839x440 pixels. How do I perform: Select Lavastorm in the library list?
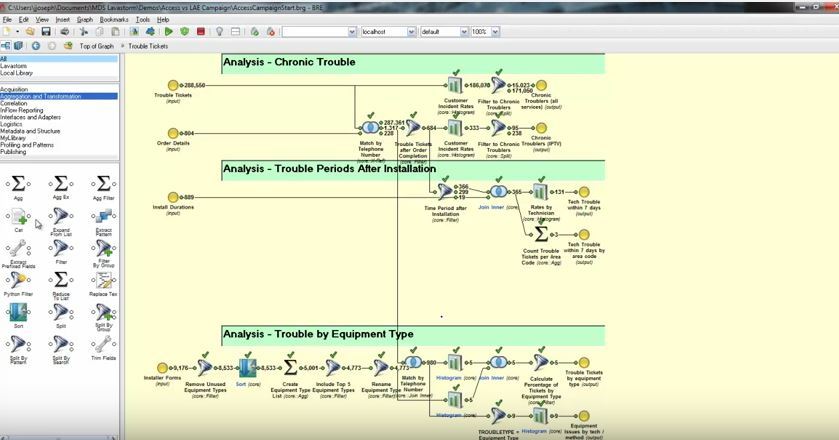[x=15, y=66]
